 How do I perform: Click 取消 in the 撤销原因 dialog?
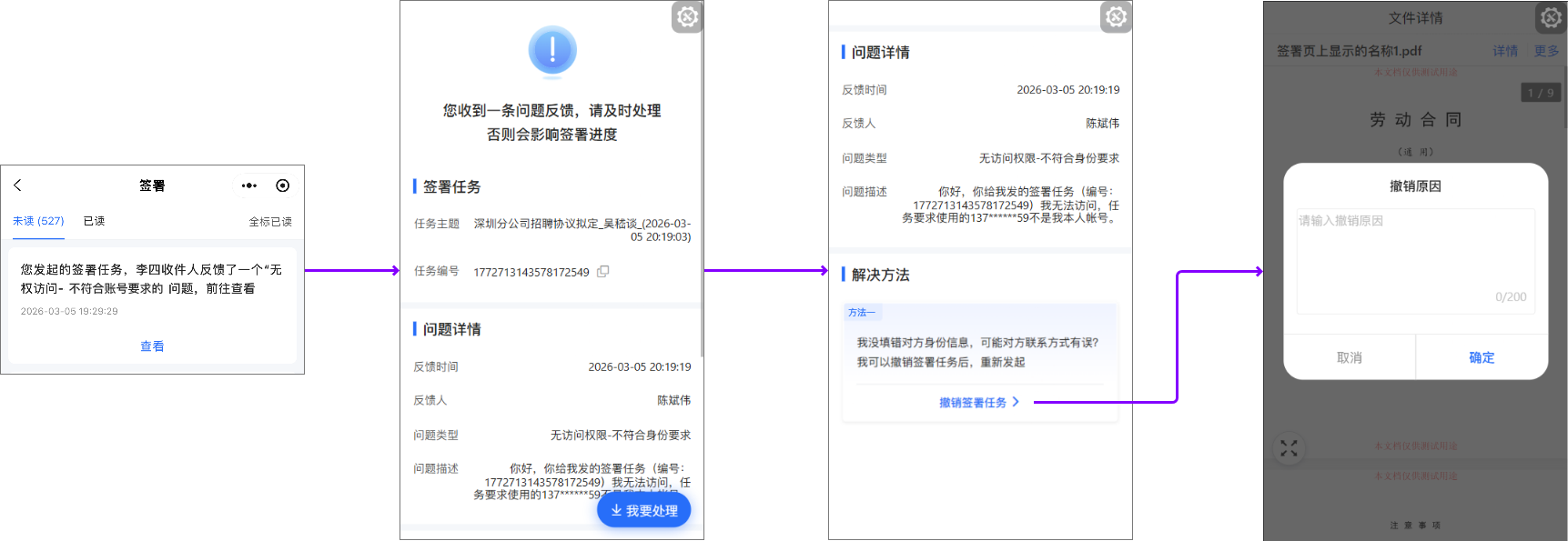click(x=1349, y=357)
